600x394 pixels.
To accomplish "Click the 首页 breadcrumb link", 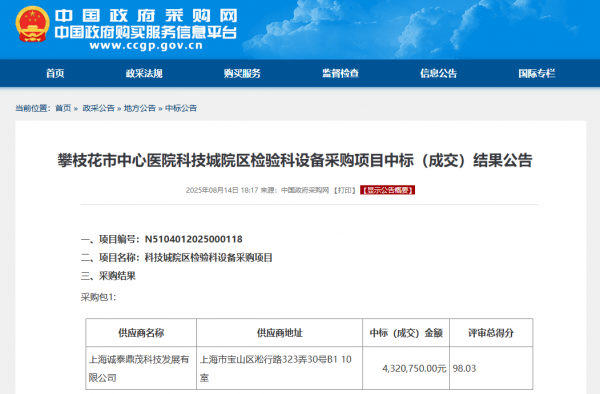I will pos(63,108).
